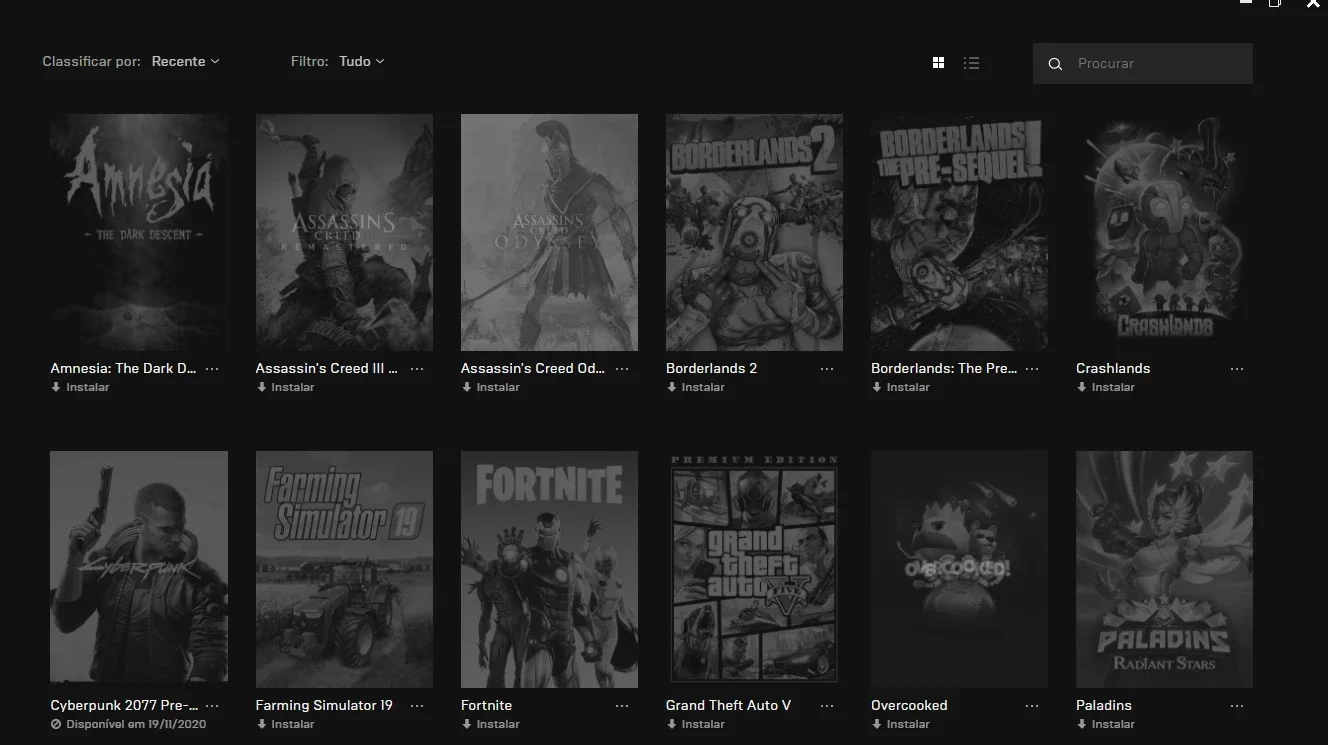Select the Farming Simulator 19 cover art
Screen dimensions: 1328x745
coord(344,569)
